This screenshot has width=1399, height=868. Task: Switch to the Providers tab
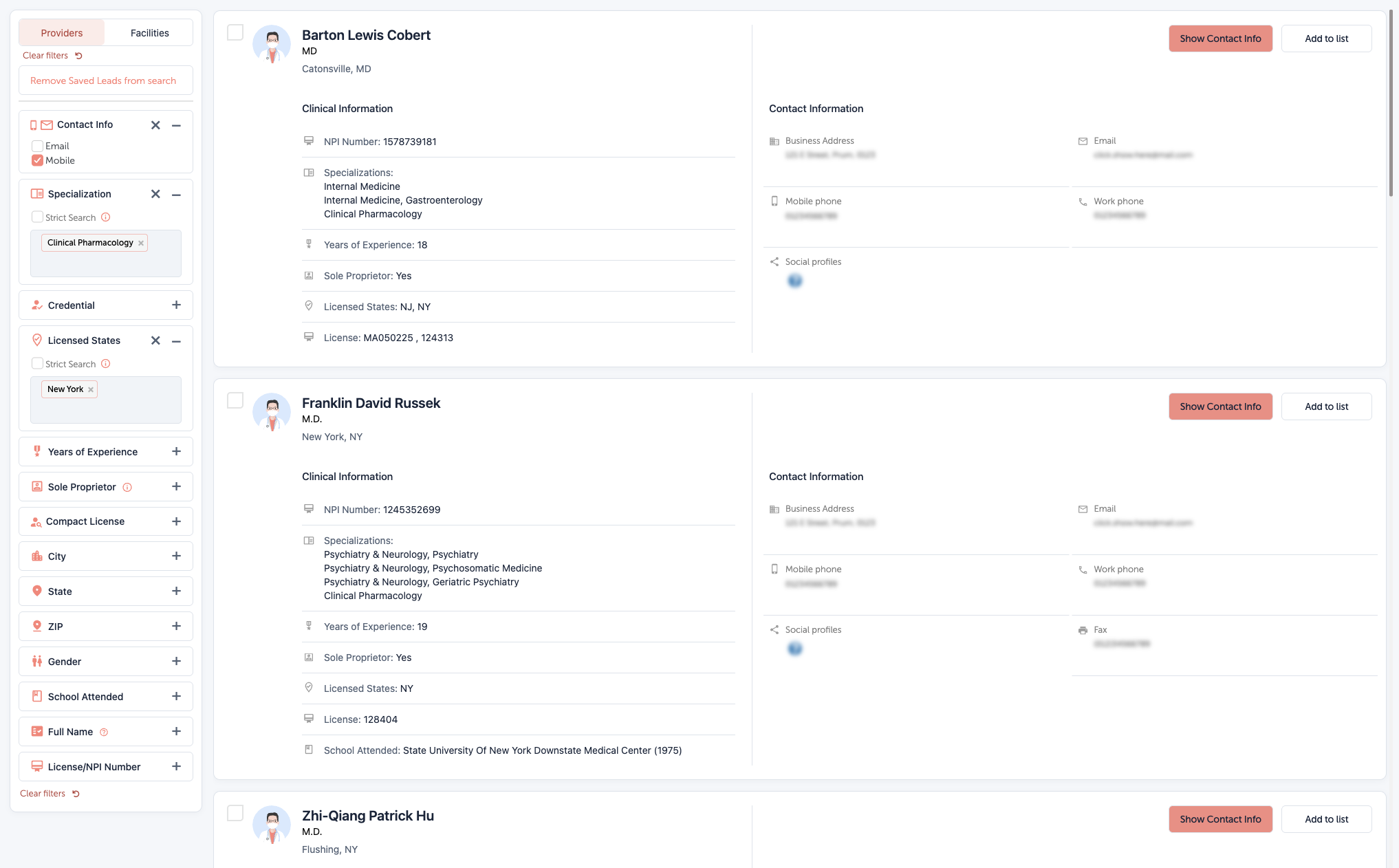click(x=62, y=33)
